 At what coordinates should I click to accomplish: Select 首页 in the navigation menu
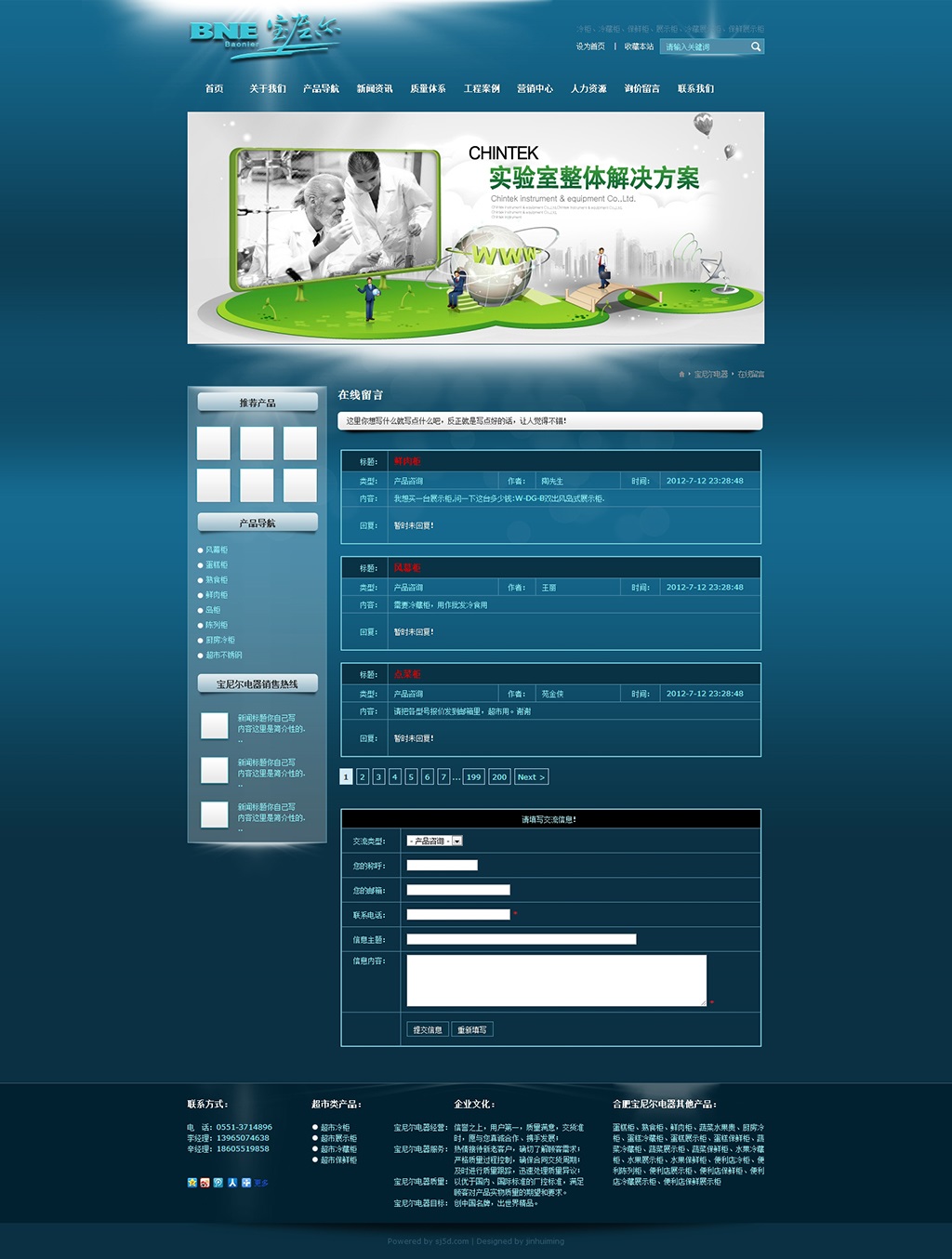point(212,89)
